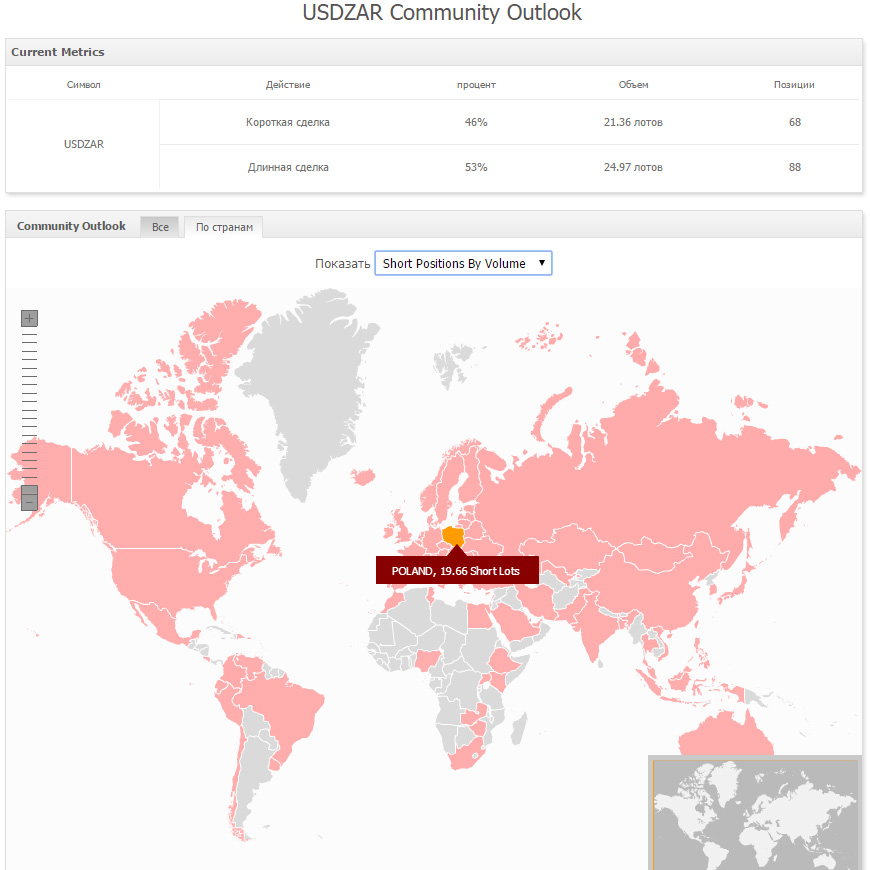870x870 pixels.
Task: Click the процент column header
Action: point(476,85)
